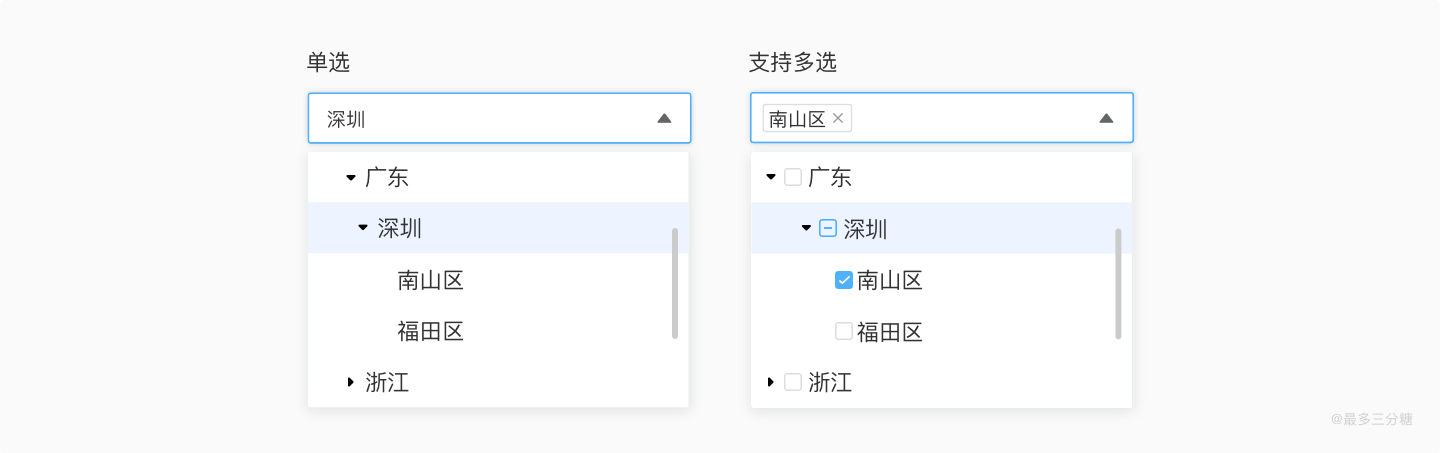Focus the multi-select input beside the 南山区 tag
This screenshot has width=1440, height=453.
(970, 119)
